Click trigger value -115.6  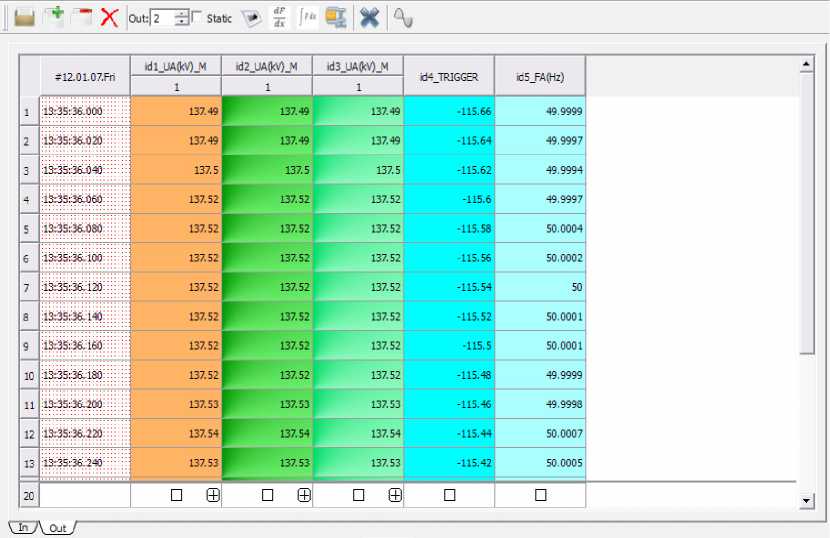449,199
